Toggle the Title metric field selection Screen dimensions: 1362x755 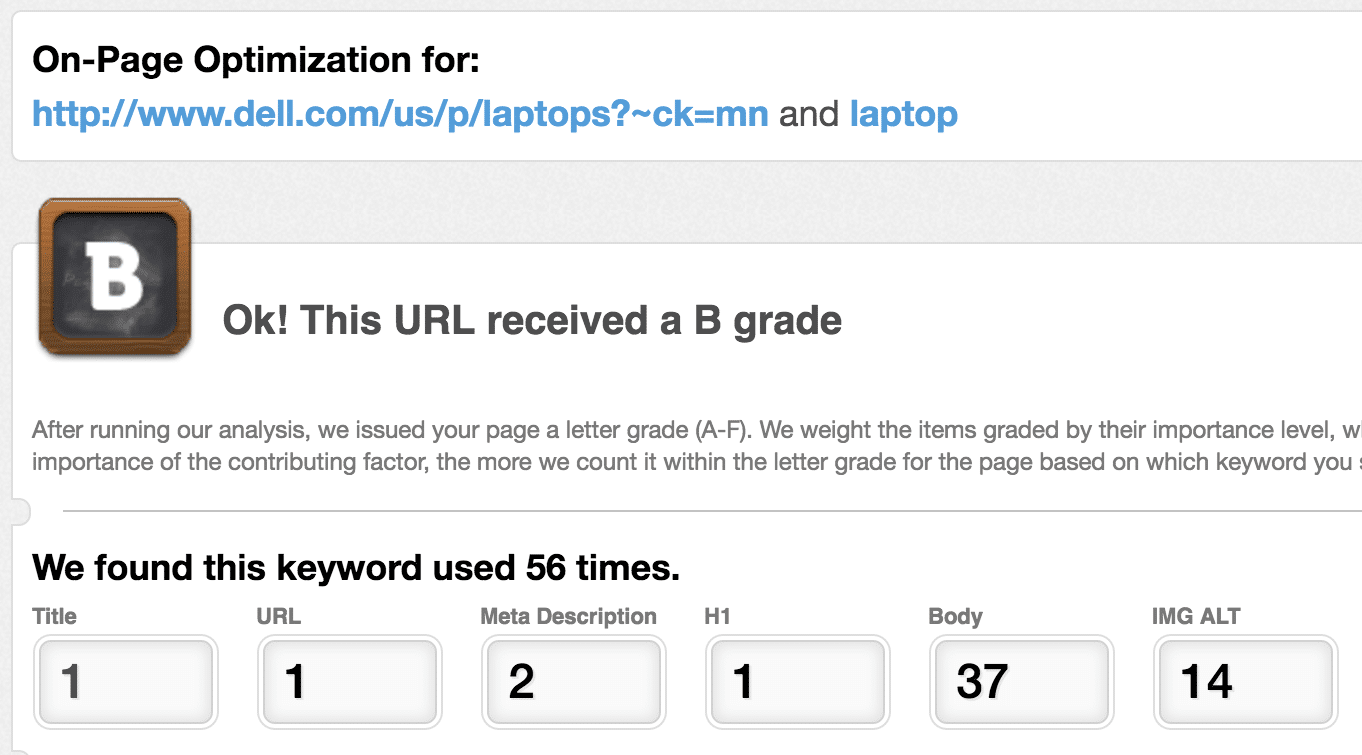(x=124, y=681)
